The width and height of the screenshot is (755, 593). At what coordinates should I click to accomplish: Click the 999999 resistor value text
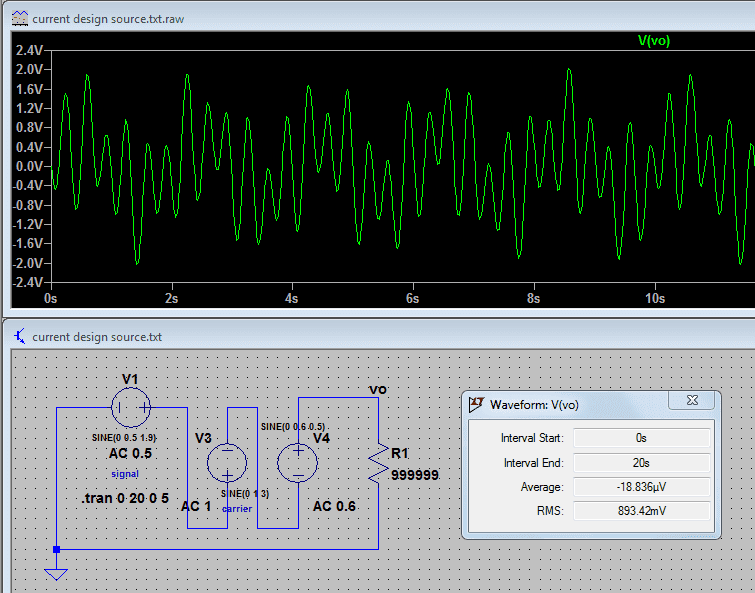(415, 475)
